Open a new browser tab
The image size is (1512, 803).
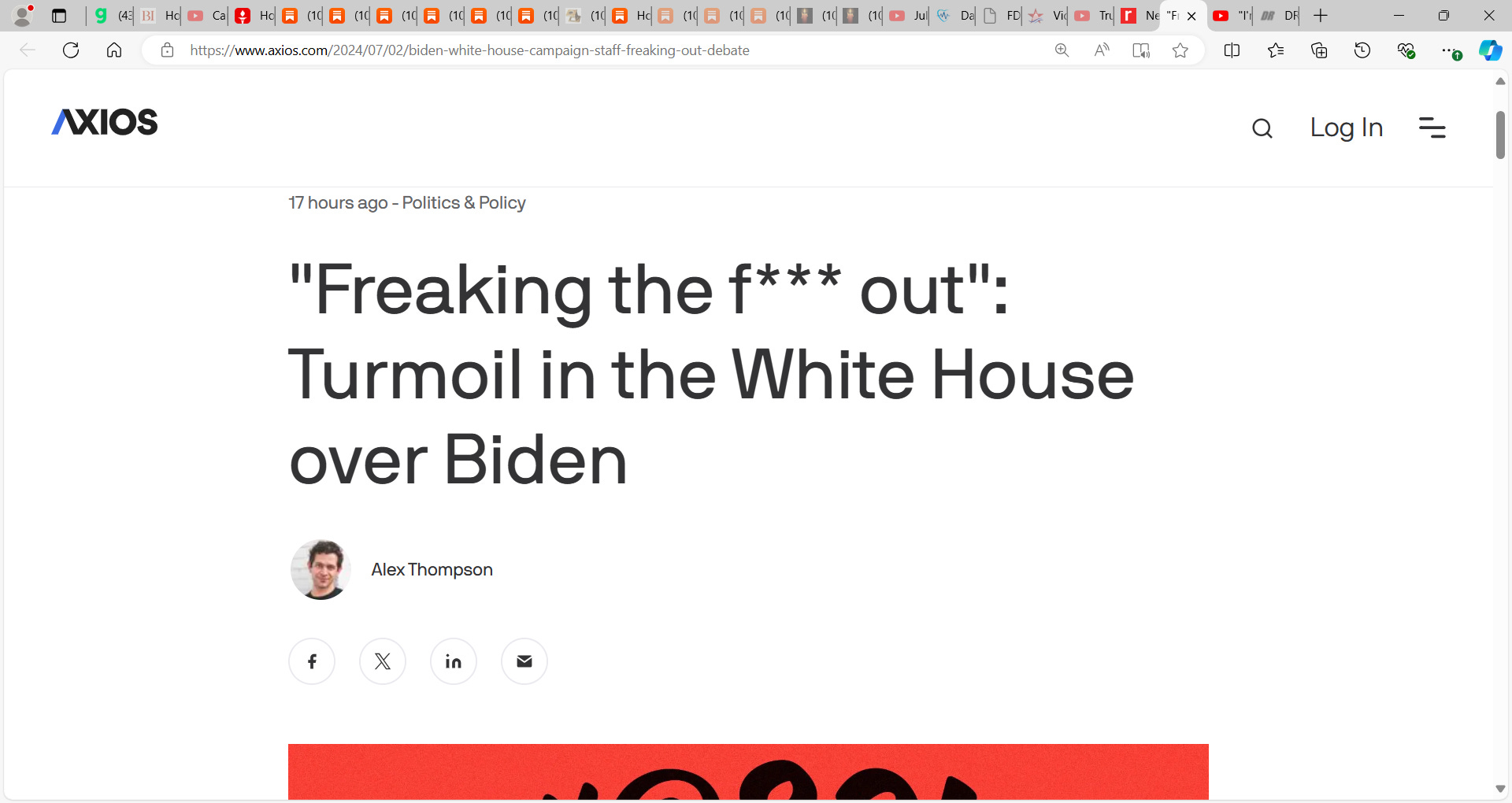1321,16
